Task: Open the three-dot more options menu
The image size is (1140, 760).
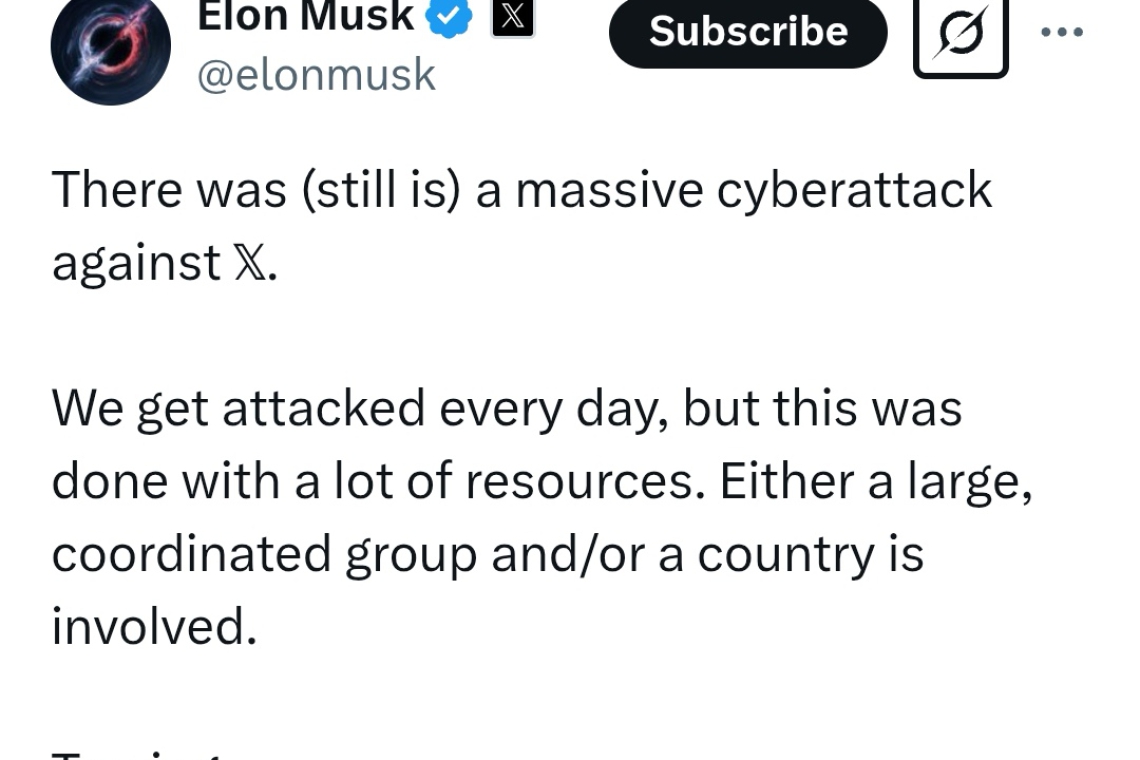Action: pyautogui.click(x=1062, y=32)
